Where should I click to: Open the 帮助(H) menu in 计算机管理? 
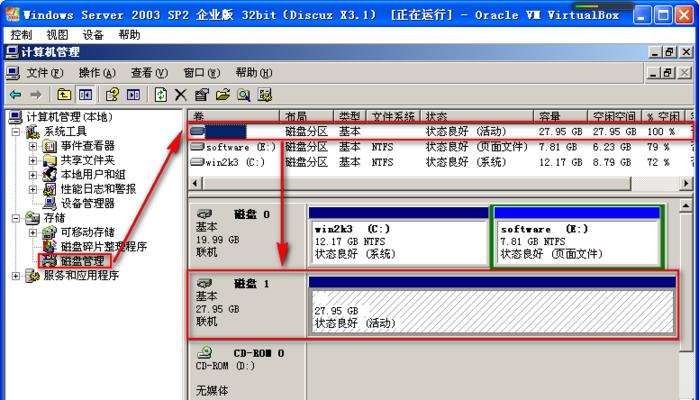[x=254, y=73]
